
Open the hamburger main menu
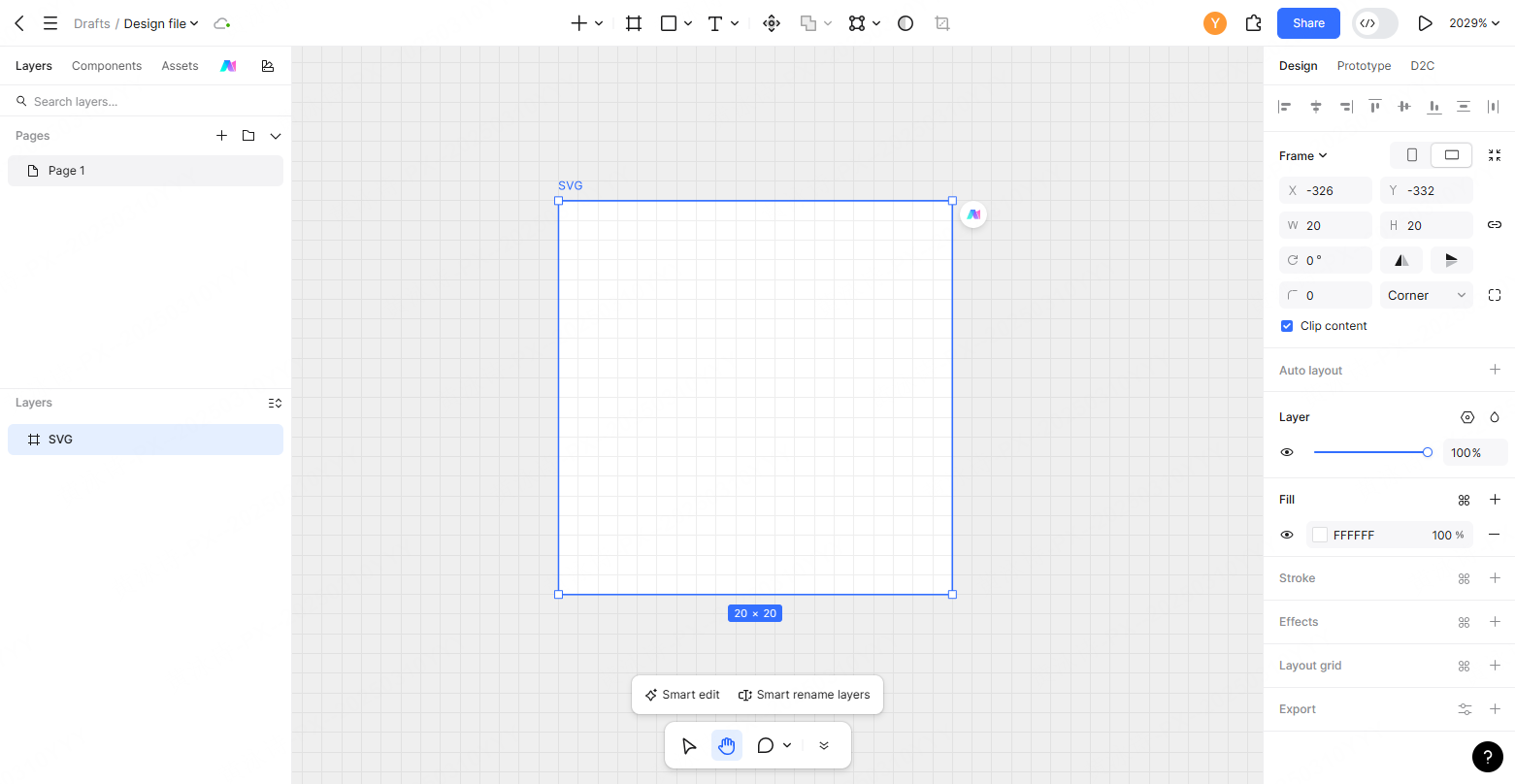pos(50,23)
